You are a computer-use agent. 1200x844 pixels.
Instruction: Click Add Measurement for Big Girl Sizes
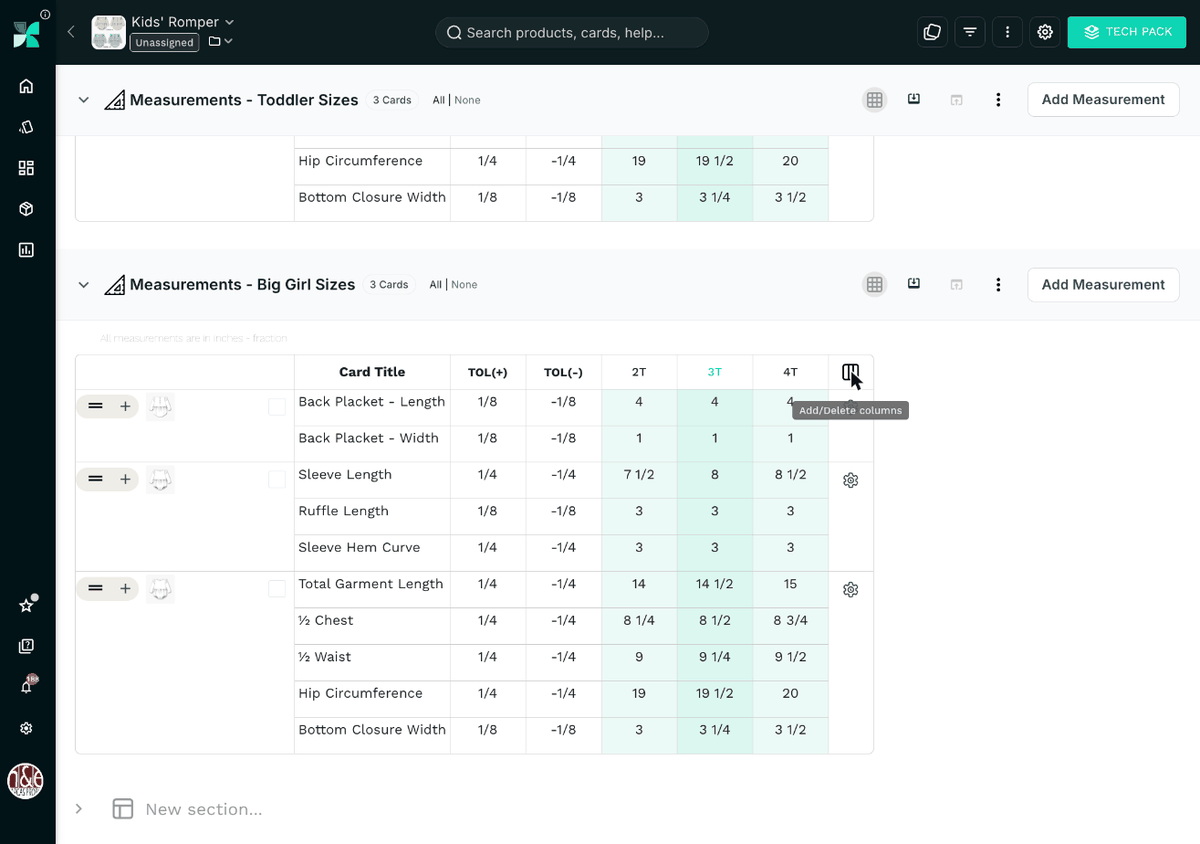1103,284
